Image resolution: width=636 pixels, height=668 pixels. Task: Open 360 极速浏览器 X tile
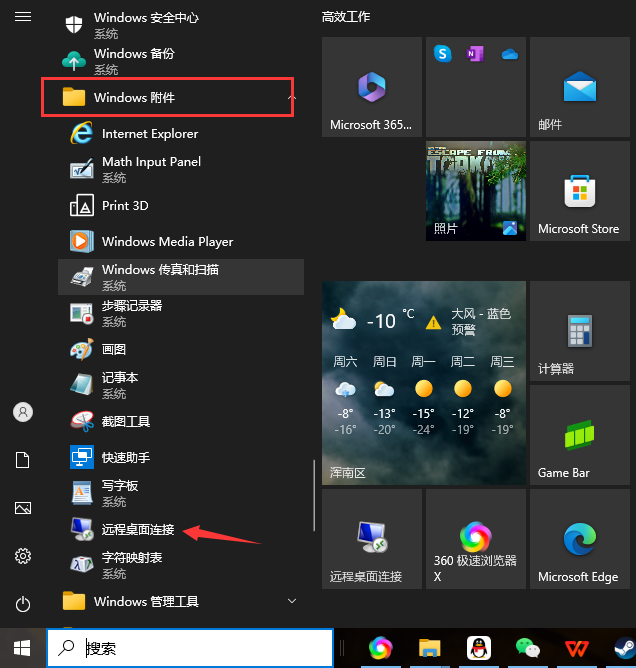click(x=475, y=540)
